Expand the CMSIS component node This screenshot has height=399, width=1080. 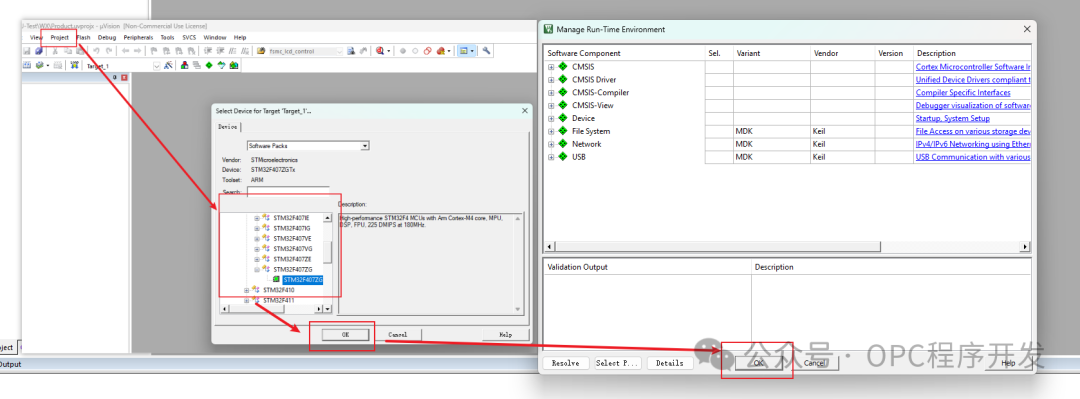point(551,67)
